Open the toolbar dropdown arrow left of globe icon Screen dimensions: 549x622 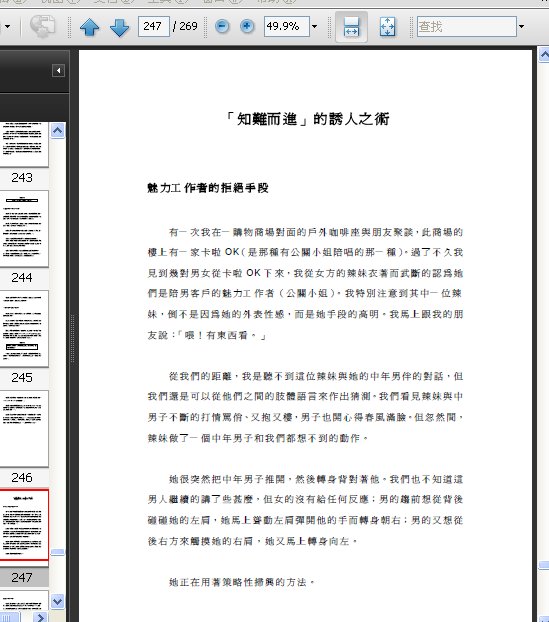pyautogui.click(x=7, y=27)
